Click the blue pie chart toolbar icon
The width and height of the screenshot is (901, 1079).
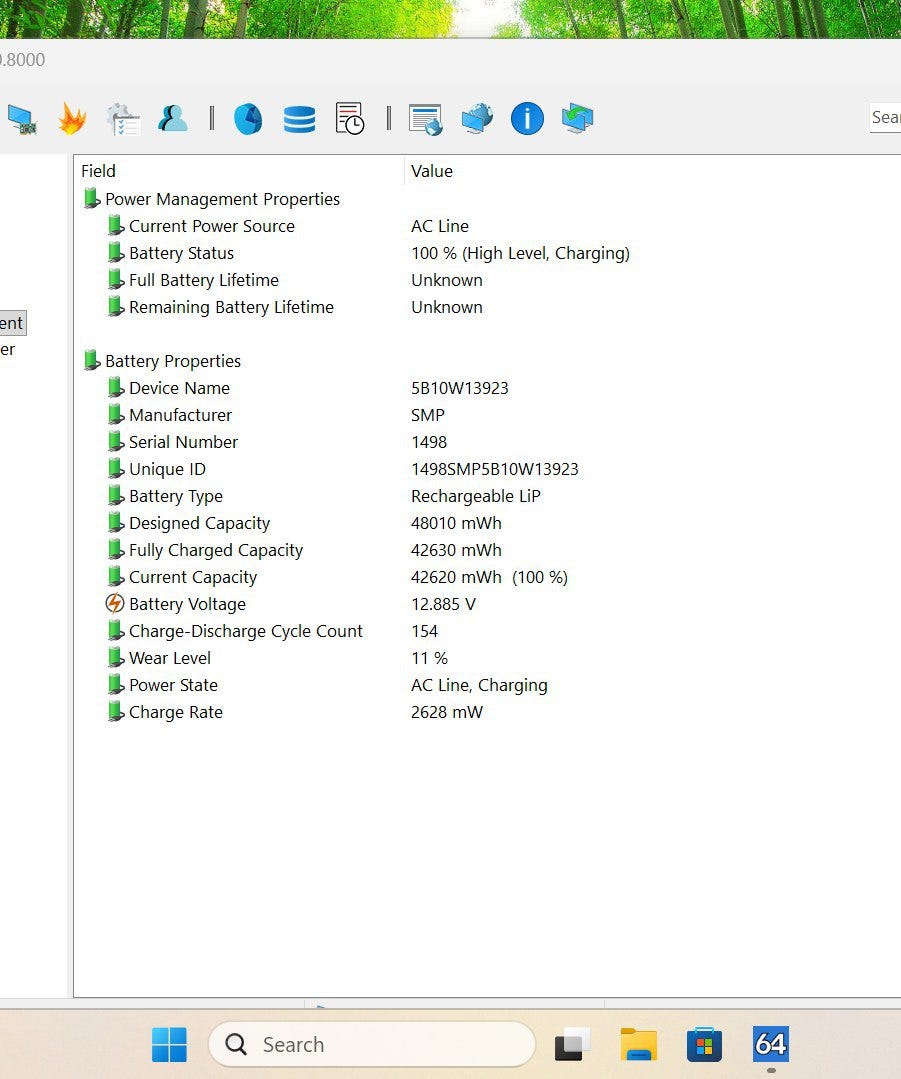248,119
